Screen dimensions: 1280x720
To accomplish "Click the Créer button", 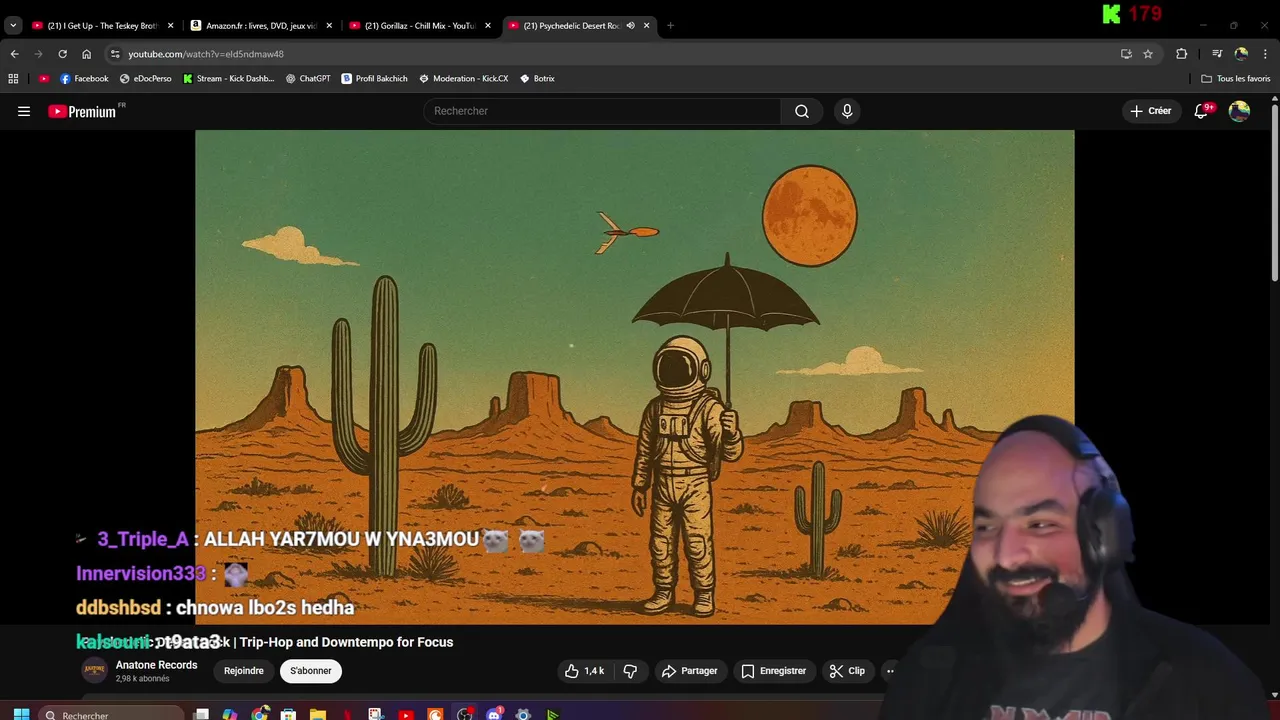I will (1151, 111).
